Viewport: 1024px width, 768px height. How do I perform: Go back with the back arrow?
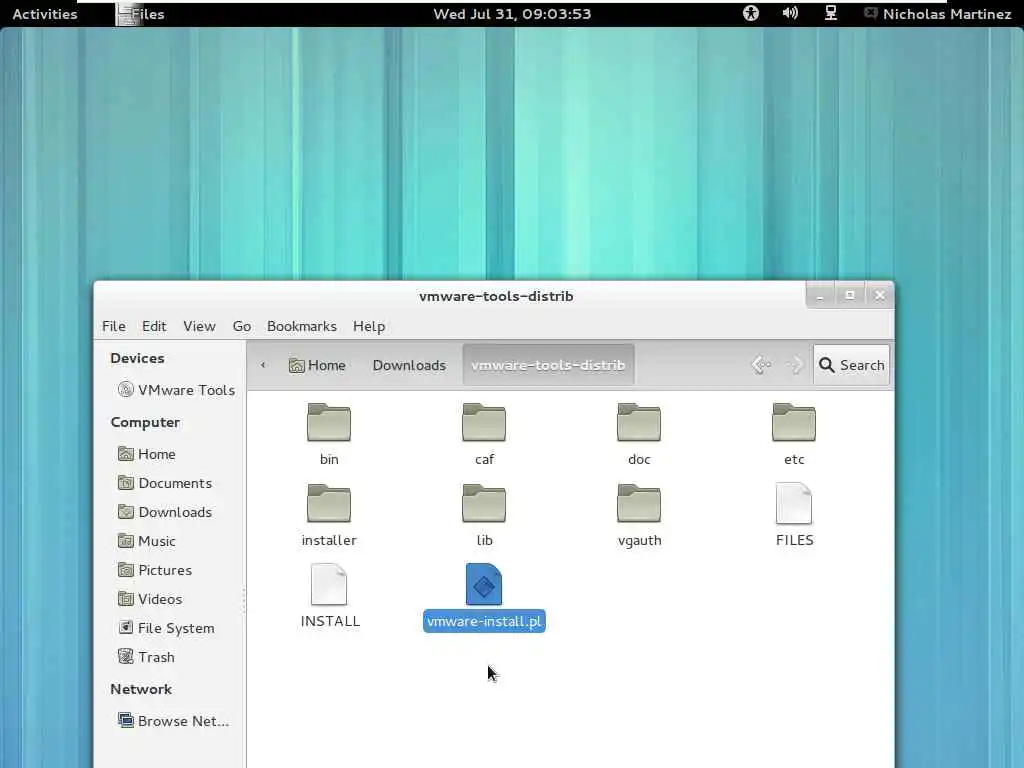(761, 365)
